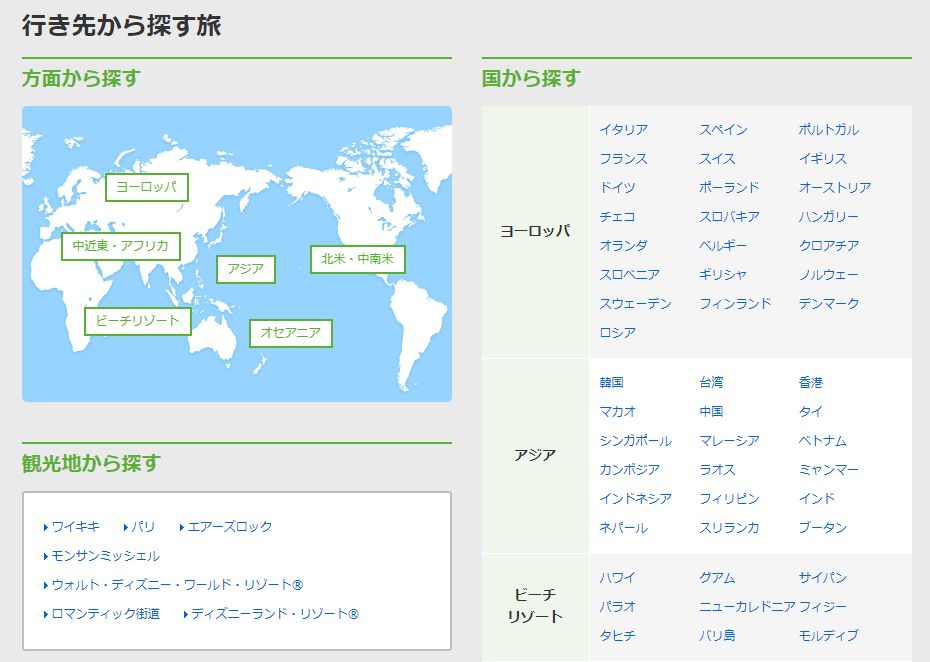Select 北米・中南米 region on the map
The image size is (930, 662).
[x=357, y=259]
